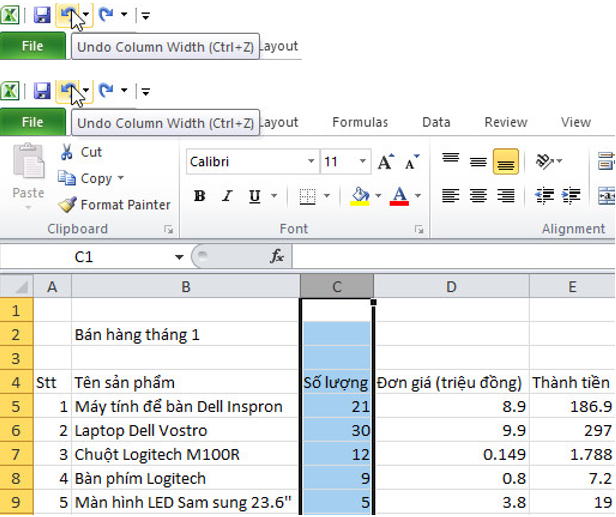Open the Fill Color palette arrow
616x517 pixels.
[x=378, y=196]
